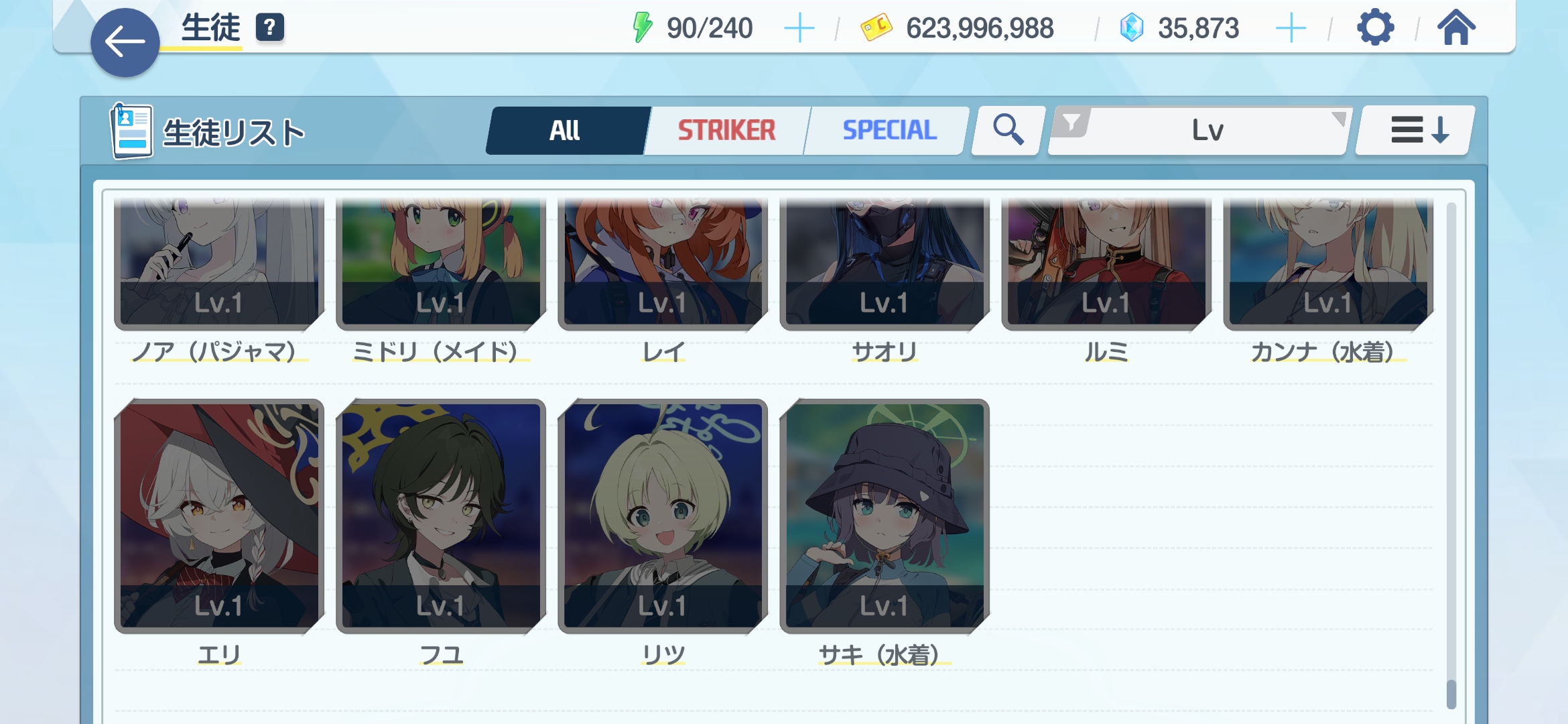Toggle sort direction with the arrow-lines button

[1419, 130]
